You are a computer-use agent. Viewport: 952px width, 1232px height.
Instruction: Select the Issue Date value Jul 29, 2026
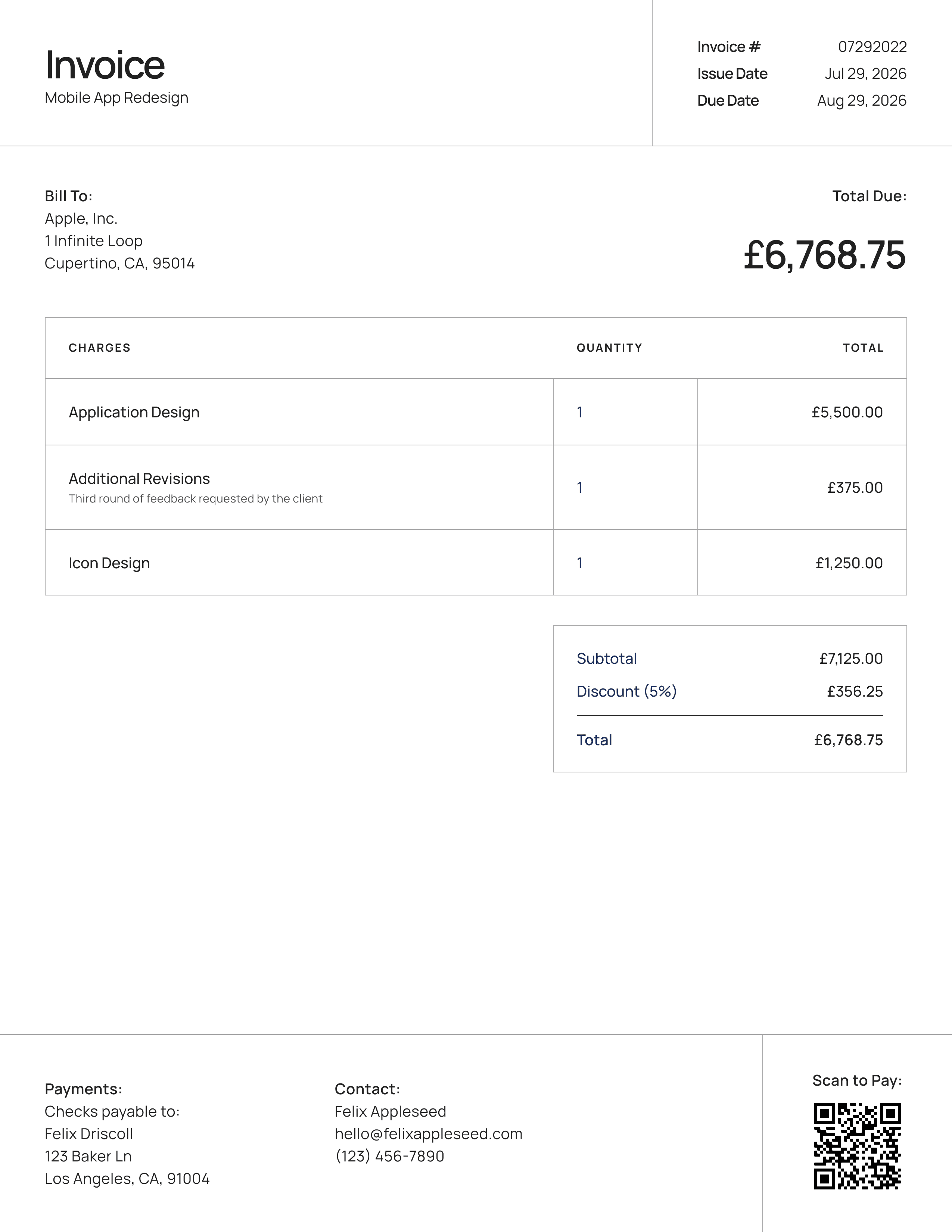pyautogui.click(x=866, y=74)
